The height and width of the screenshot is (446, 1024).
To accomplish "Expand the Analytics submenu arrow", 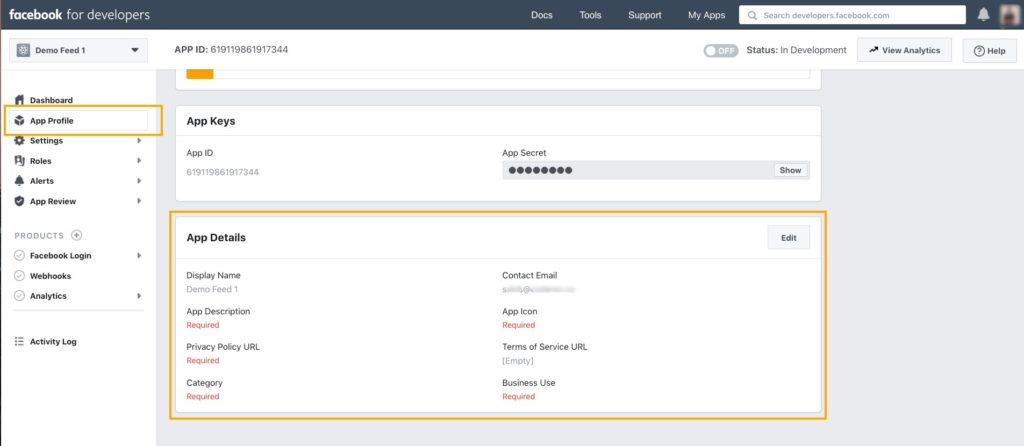I will point(139,296).
